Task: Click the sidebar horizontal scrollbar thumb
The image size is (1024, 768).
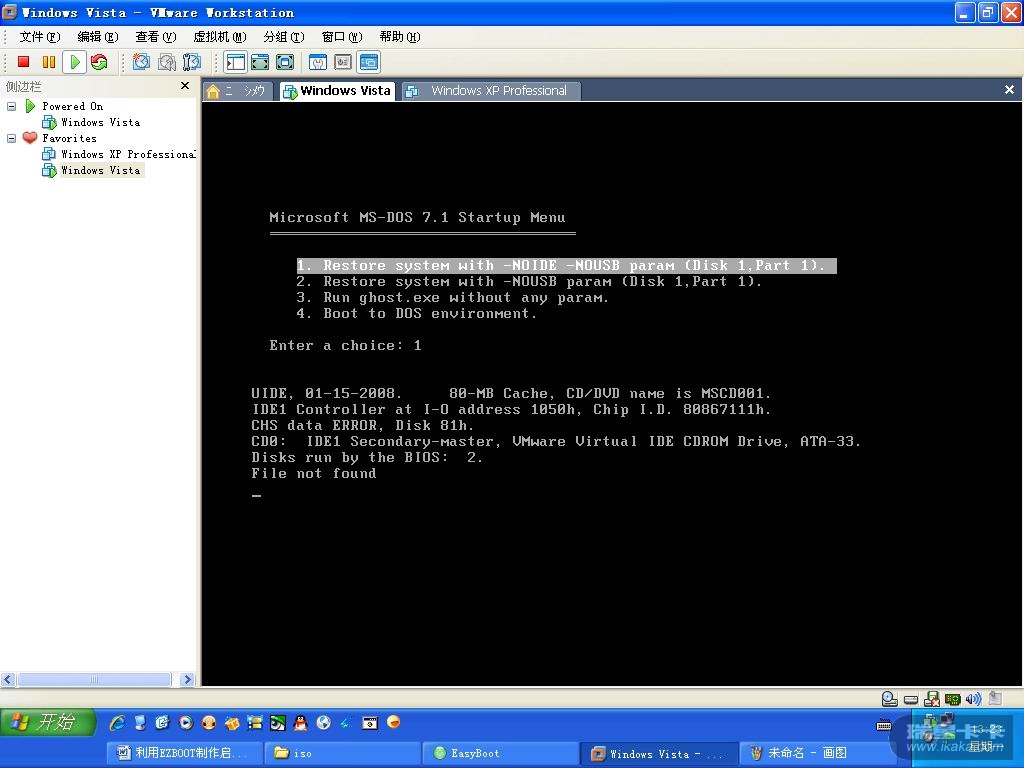Action: [94, 679]
